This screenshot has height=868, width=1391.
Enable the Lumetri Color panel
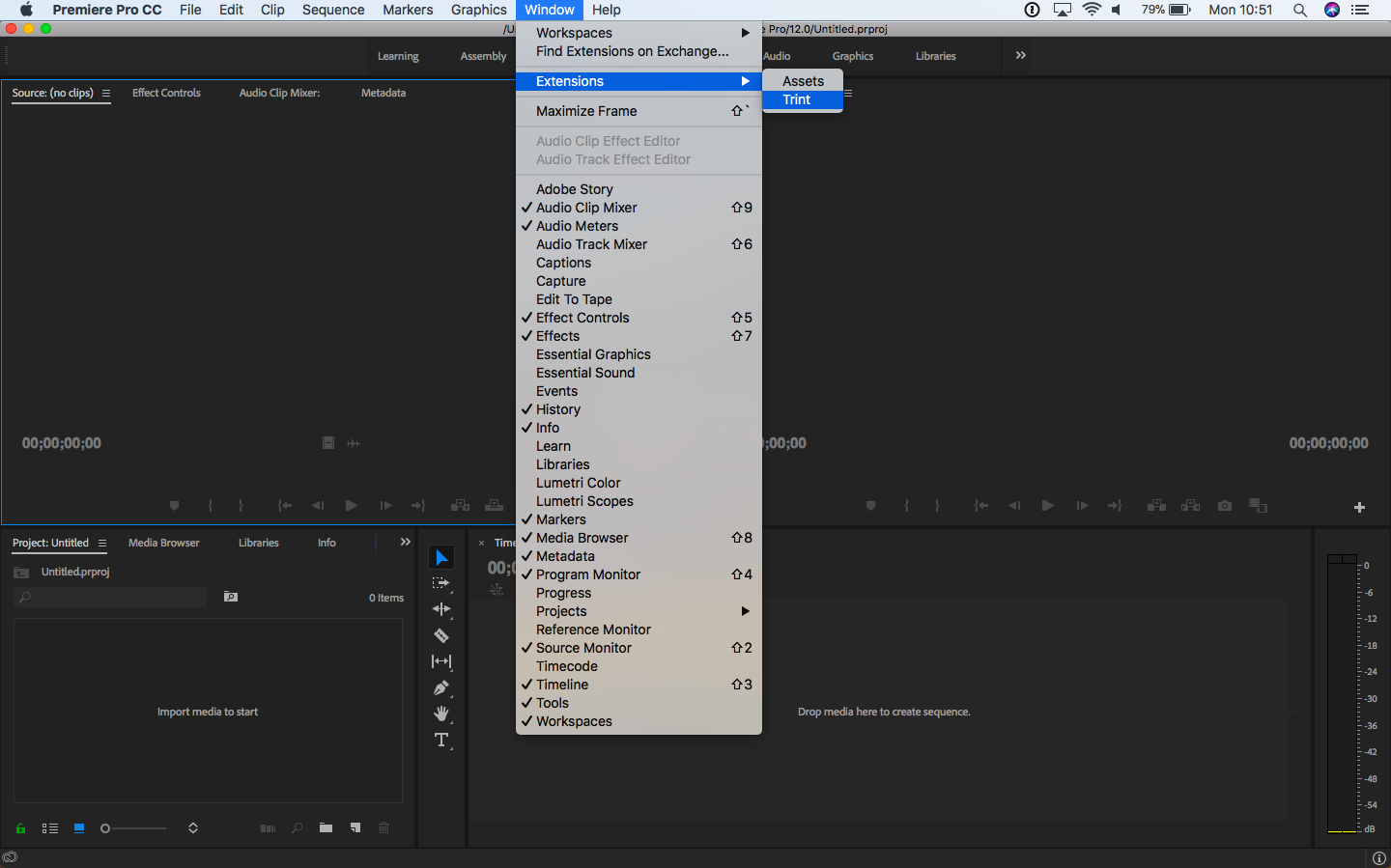point(578,482)
